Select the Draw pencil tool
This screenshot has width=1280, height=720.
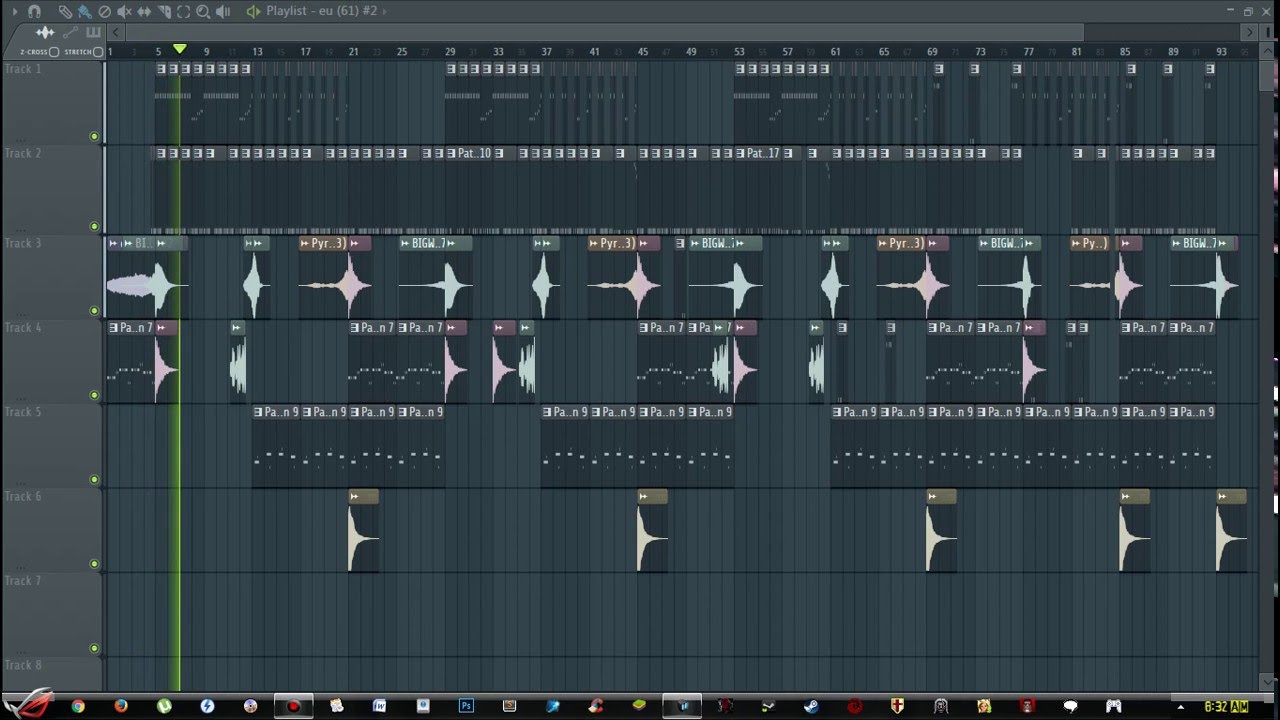coord(65,11)
